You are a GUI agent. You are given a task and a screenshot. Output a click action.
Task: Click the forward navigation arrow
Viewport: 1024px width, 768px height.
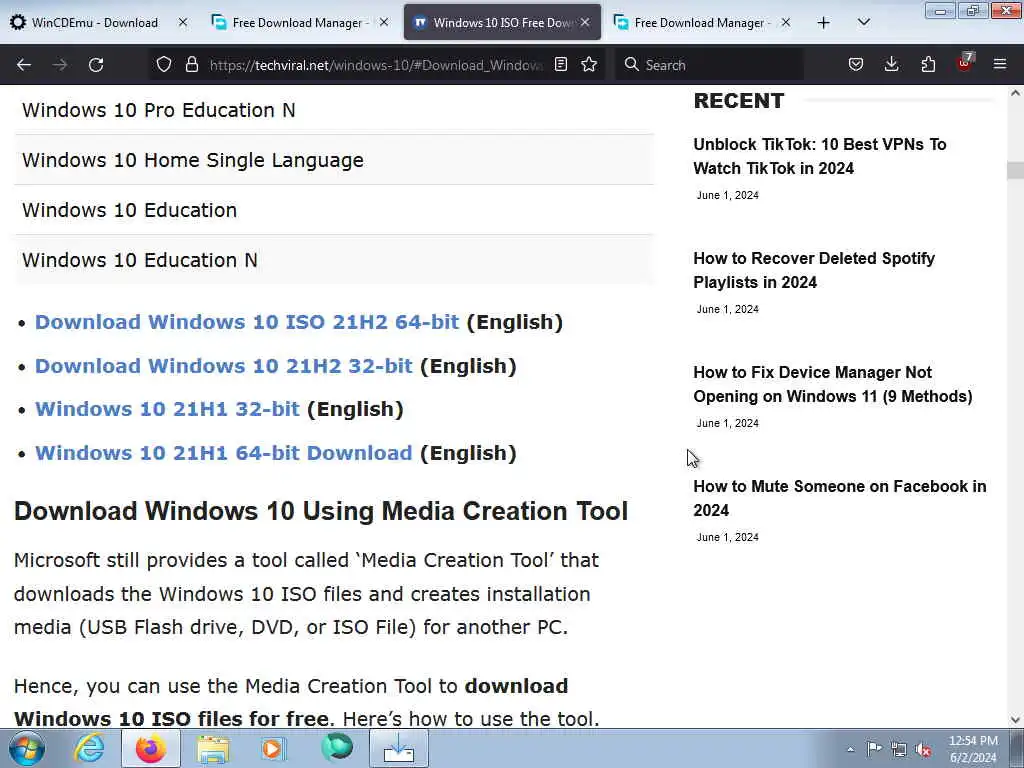pos(60,65)
